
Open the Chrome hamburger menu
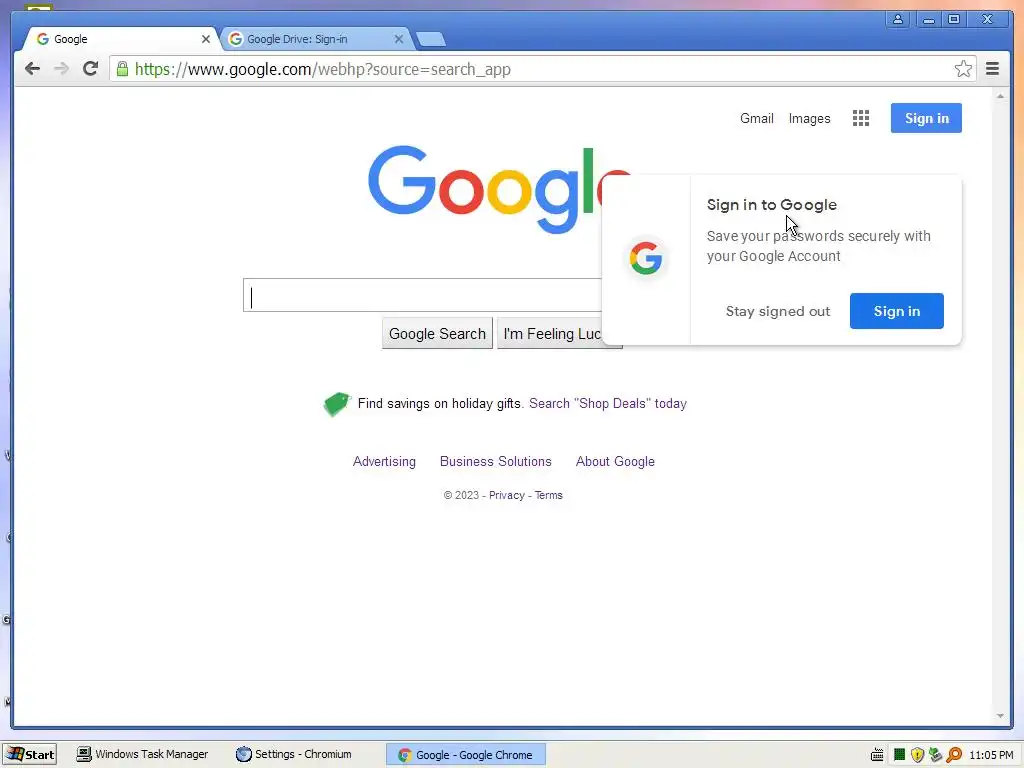click(x=992, y=69)
